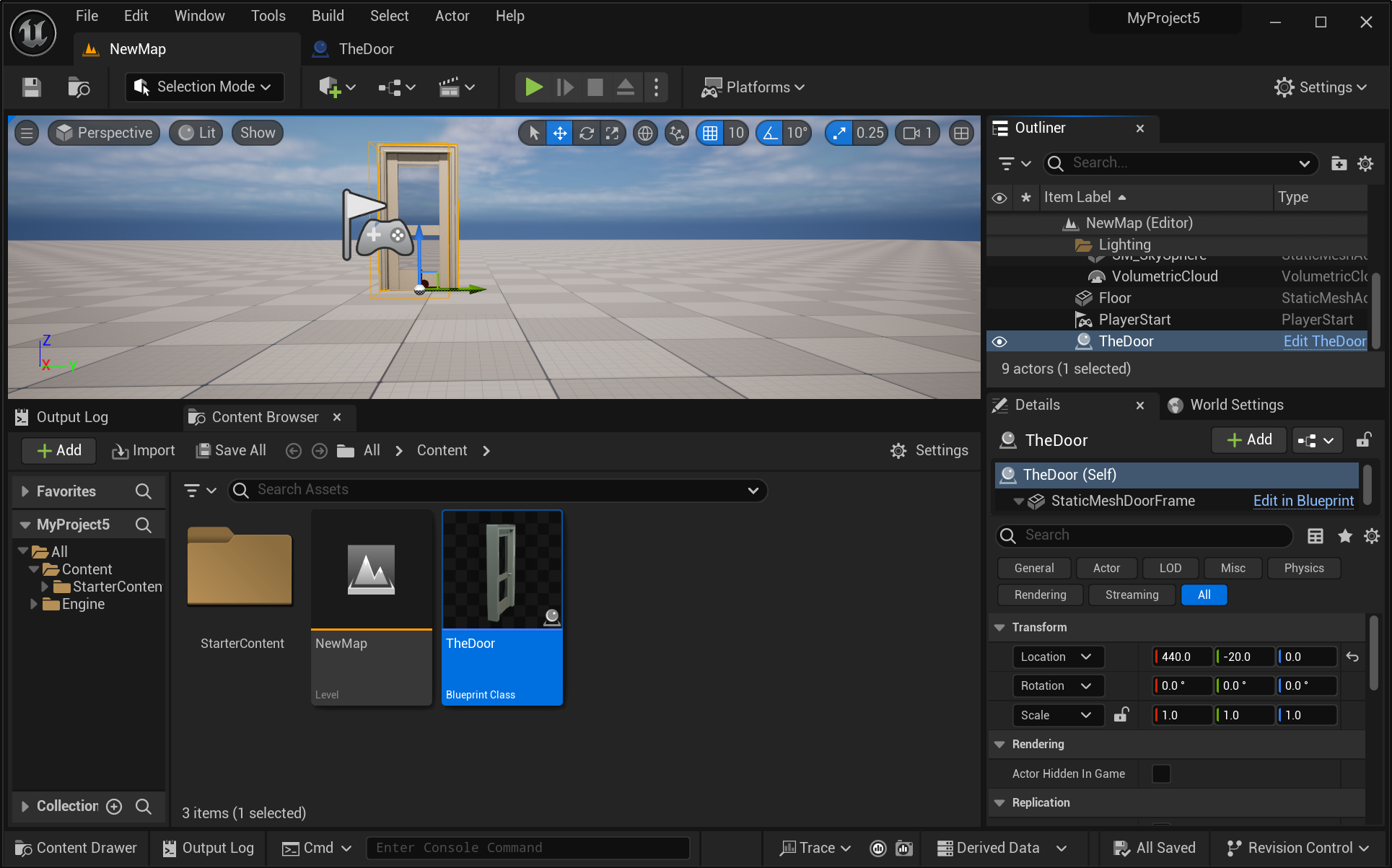
Task: Open the Build menu
Action: pos(328,16)
